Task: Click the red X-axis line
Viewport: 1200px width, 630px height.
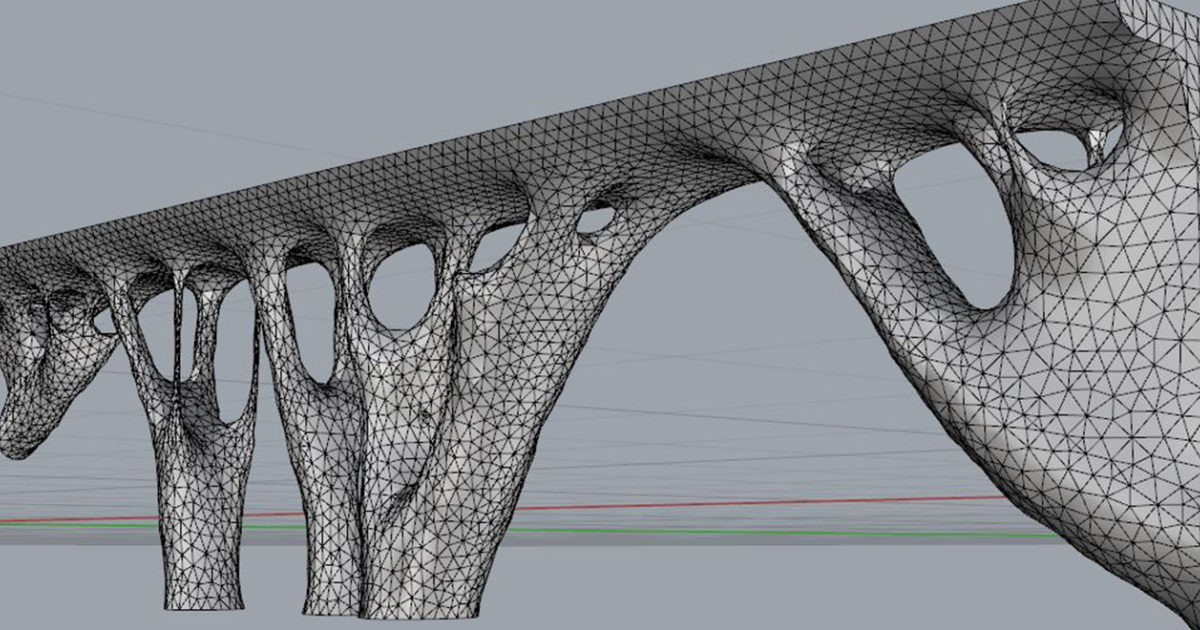Action: pyautogui.click(x=760, y=502)
